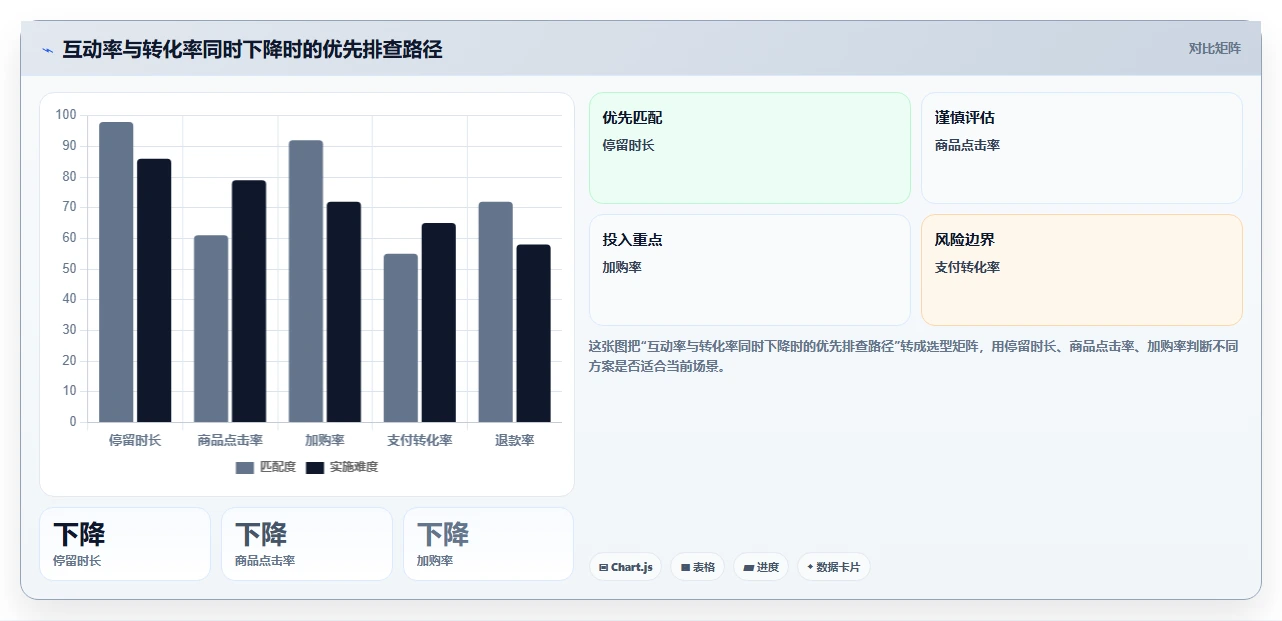Click the 100 y-axis tick label

click(66, 115)
